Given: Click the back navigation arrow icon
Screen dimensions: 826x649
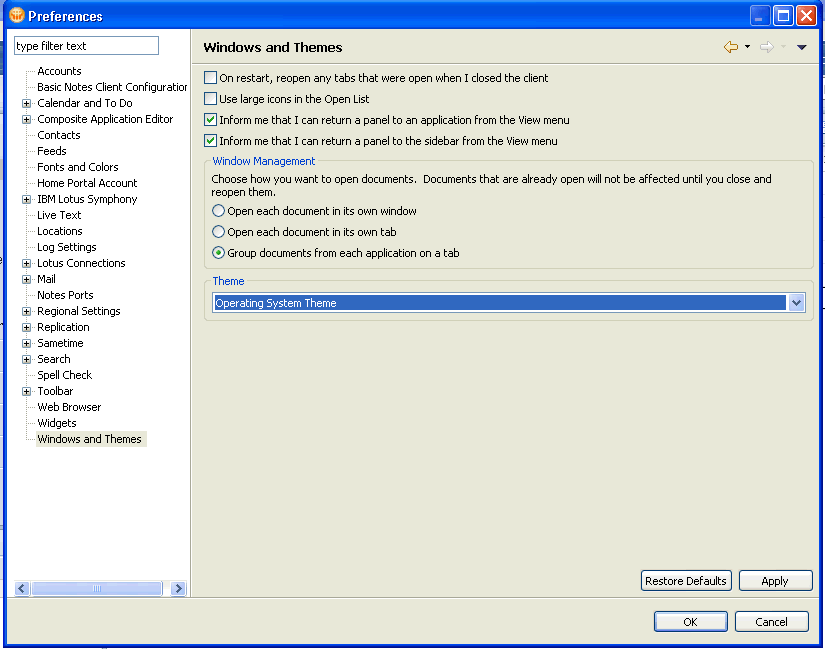Looking at the screenshot, I should coord(731,47).
